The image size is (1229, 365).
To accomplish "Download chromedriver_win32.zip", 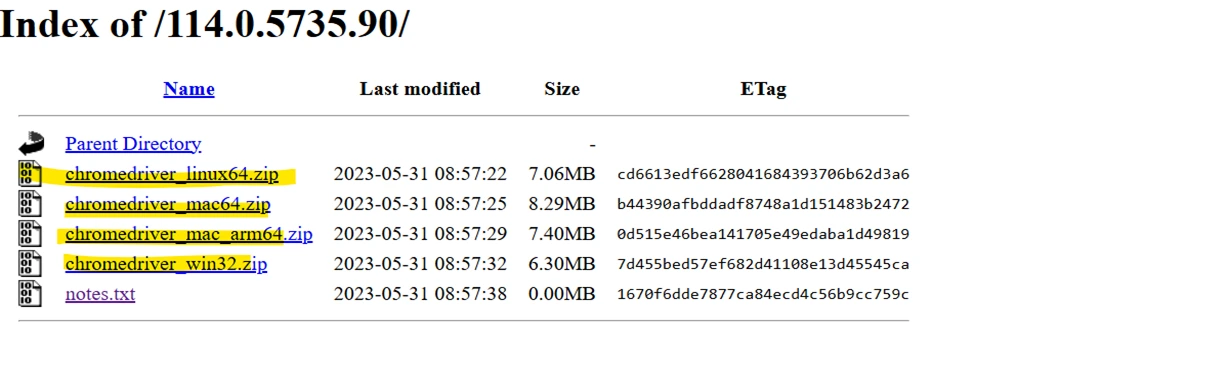I will pos(166,265).
